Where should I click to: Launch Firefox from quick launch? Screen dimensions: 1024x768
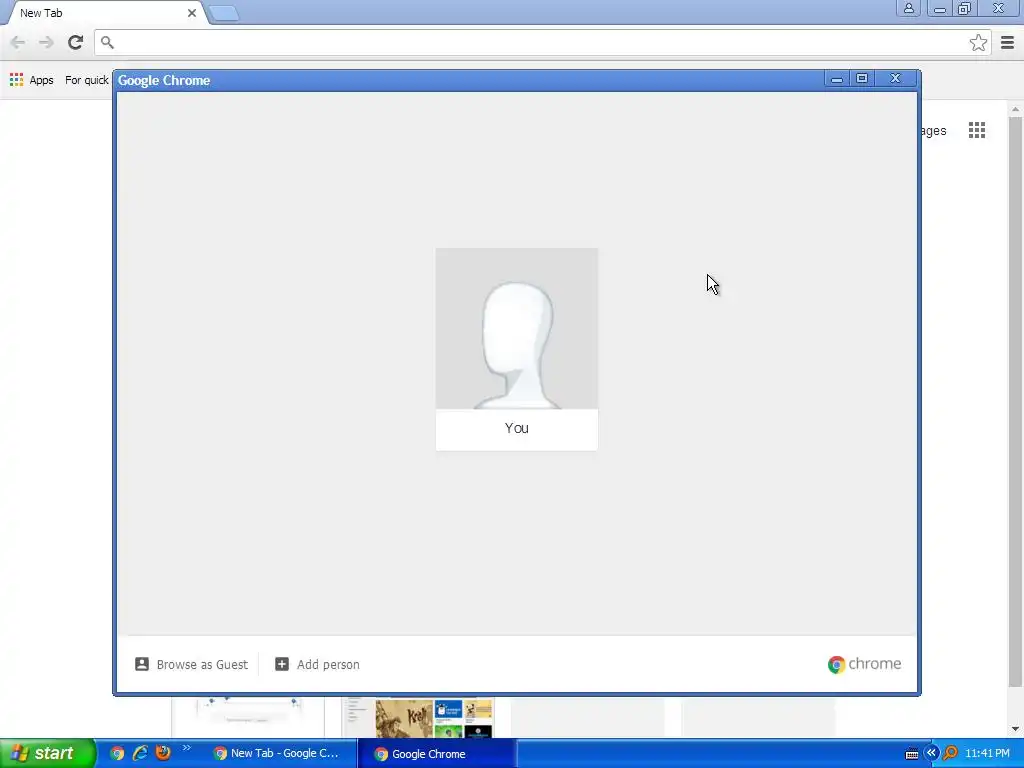pos(163,753)
